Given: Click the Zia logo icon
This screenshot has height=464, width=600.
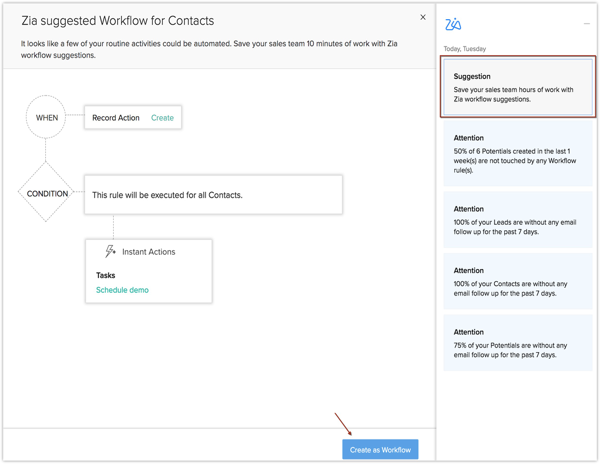Looking at the screenshot, I should [x=453, y=24].
